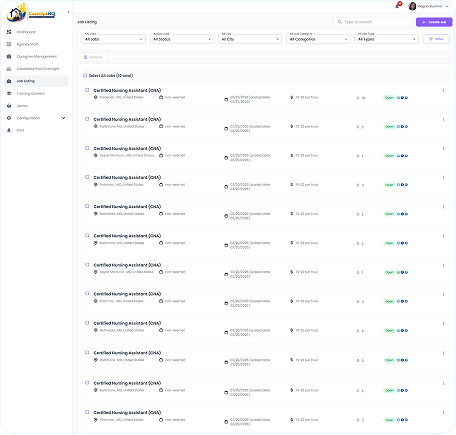Image resolution: width=456 pixels, height=435 pixels.
Task: Collapse the sidebar with the arrow
Action: pos(68,12)
